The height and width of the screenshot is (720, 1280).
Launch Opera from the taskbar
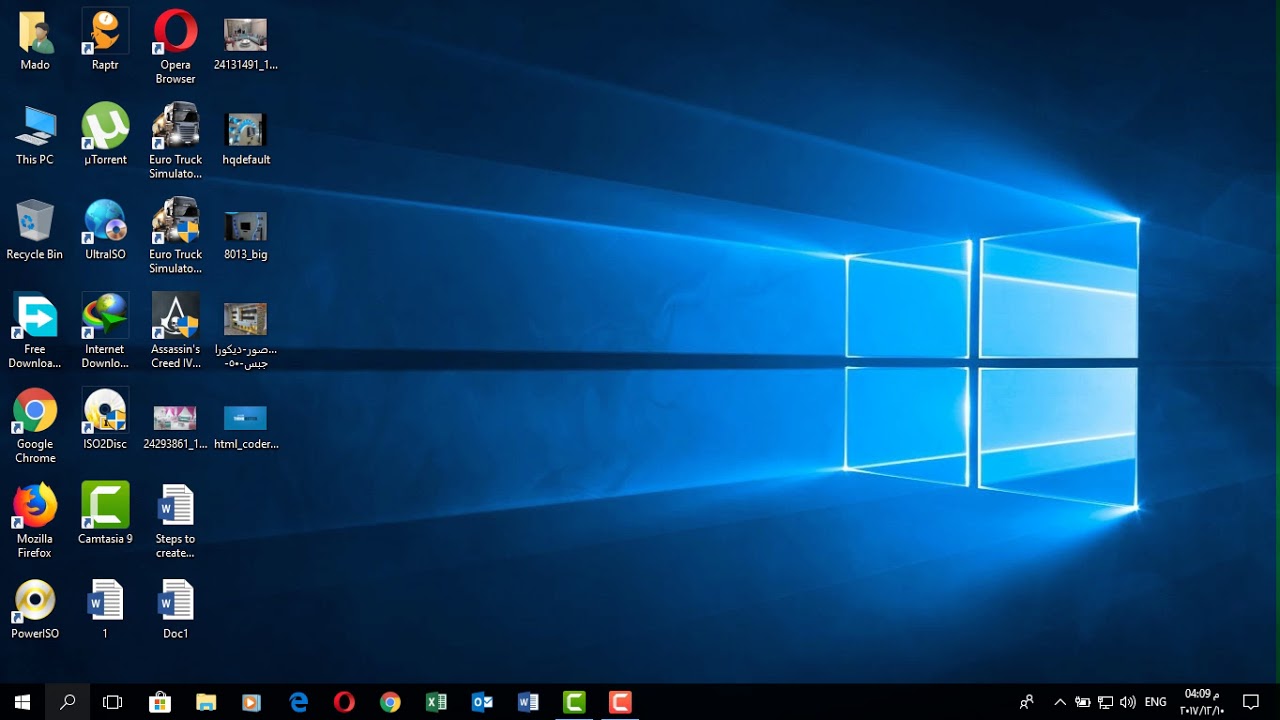coord(344,702)
